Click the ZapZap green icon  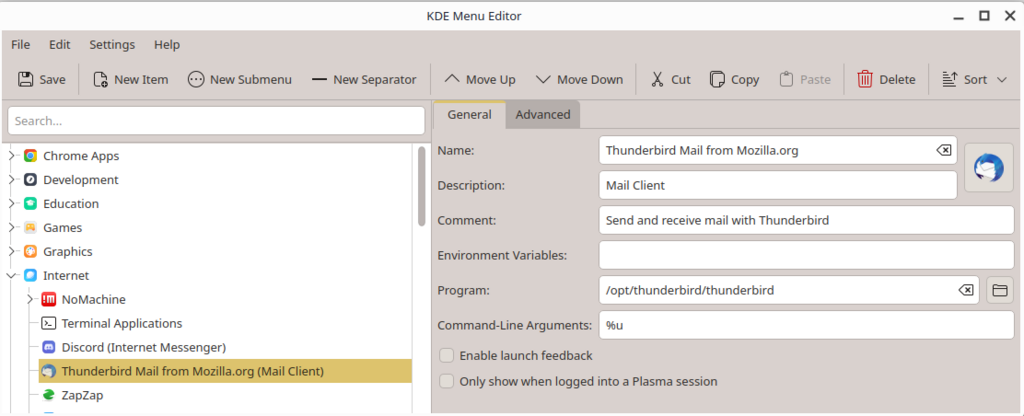click(x=48, y=395)
